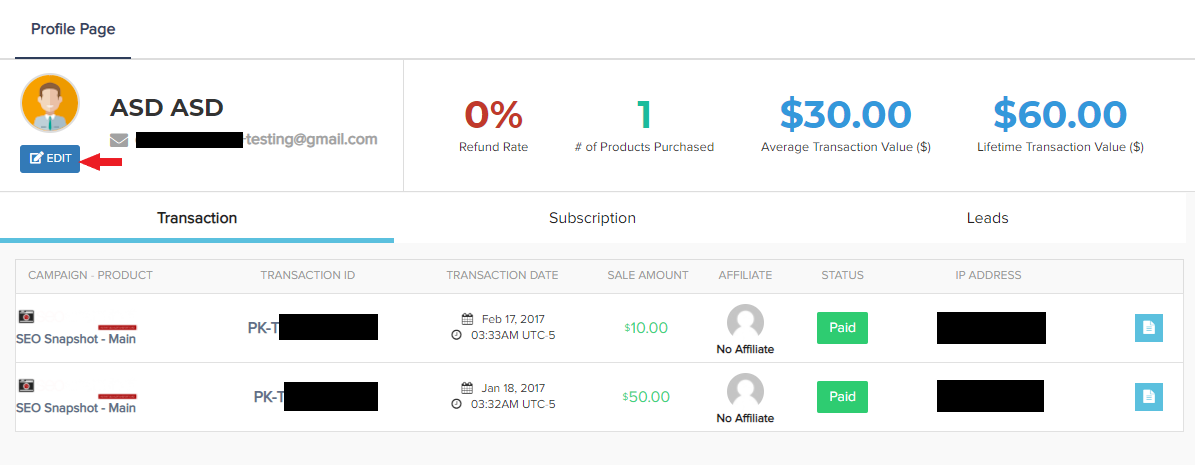Open SEO Snapshot - Main in second row

(x=76, y=408)
